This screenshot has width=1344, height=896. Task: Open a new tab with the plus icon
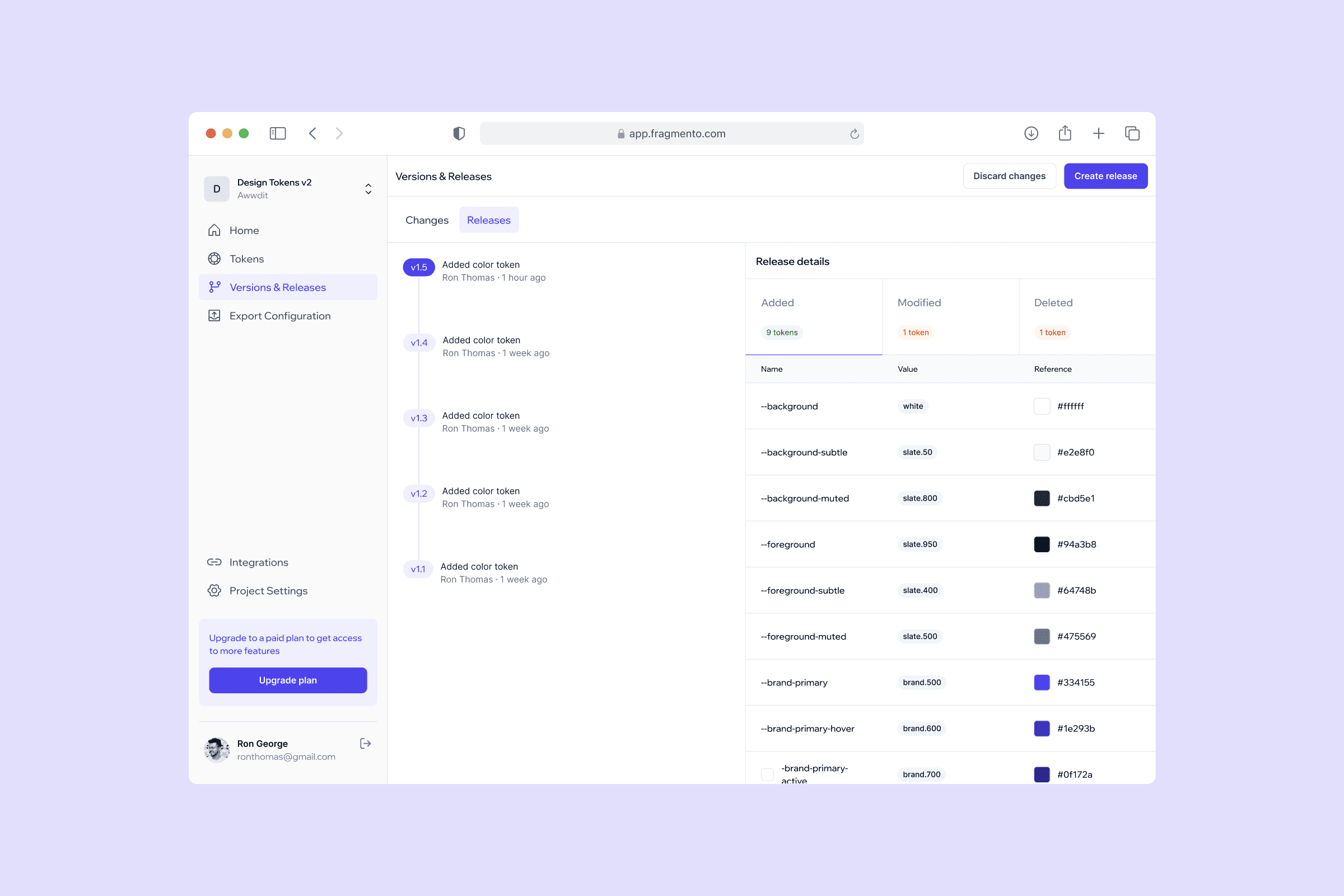click(x=1098, y=133)
